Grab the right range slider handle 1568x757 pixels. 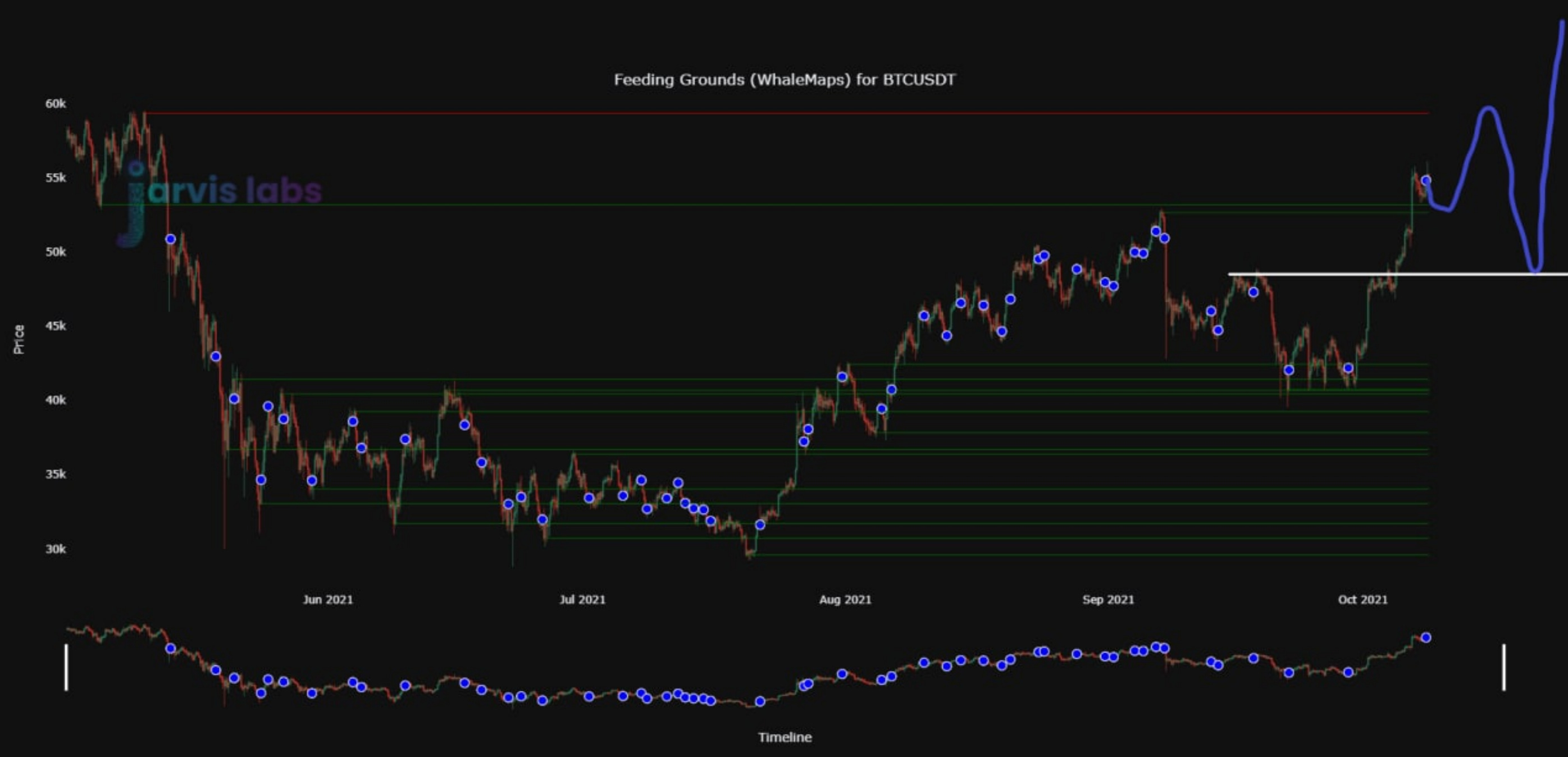1503,667
